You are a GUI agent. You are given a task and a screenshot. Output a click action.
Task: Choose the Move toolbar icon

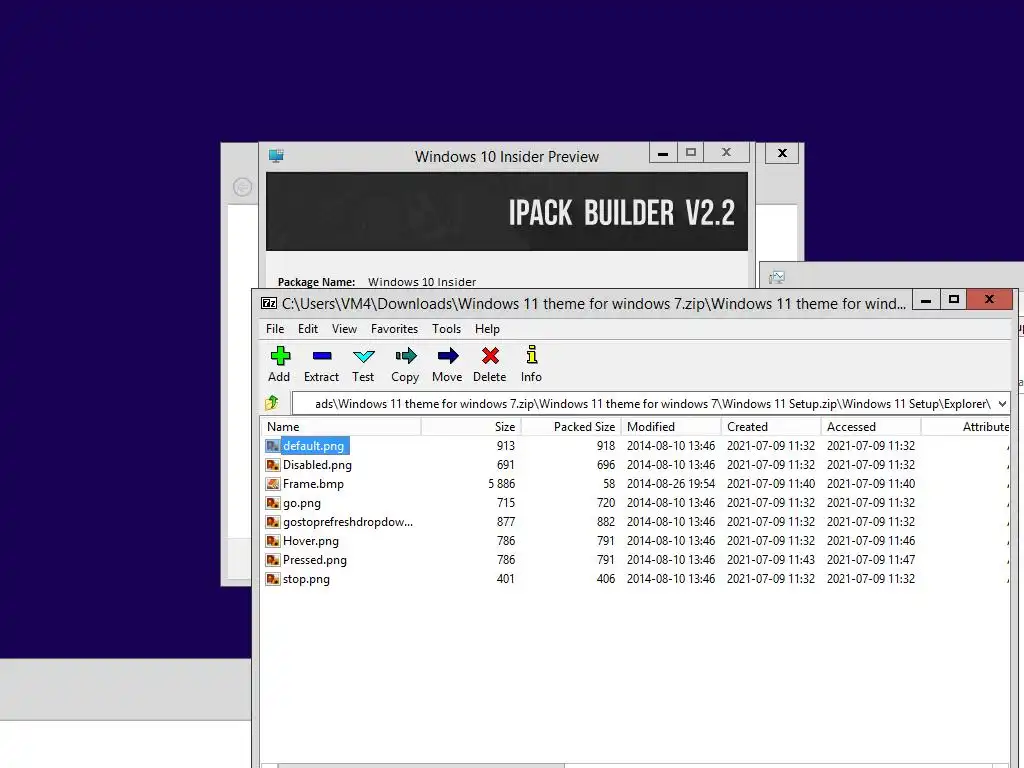click(x=448, y=356)
